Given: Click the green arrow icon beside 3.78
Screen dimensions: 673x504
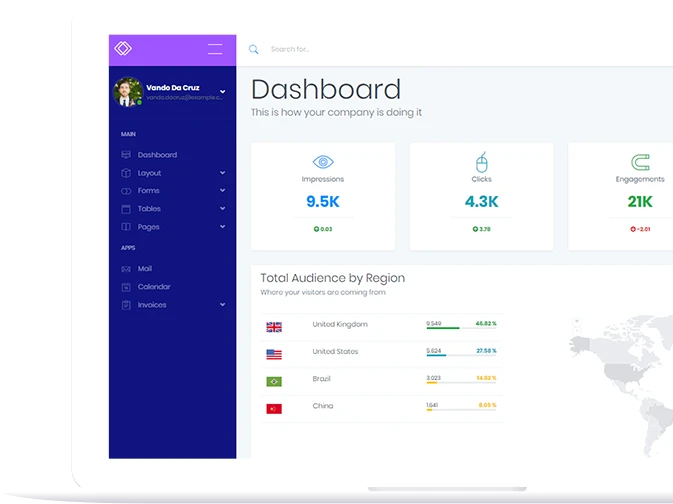Looking at the screenshot, I should coord(475,229).
